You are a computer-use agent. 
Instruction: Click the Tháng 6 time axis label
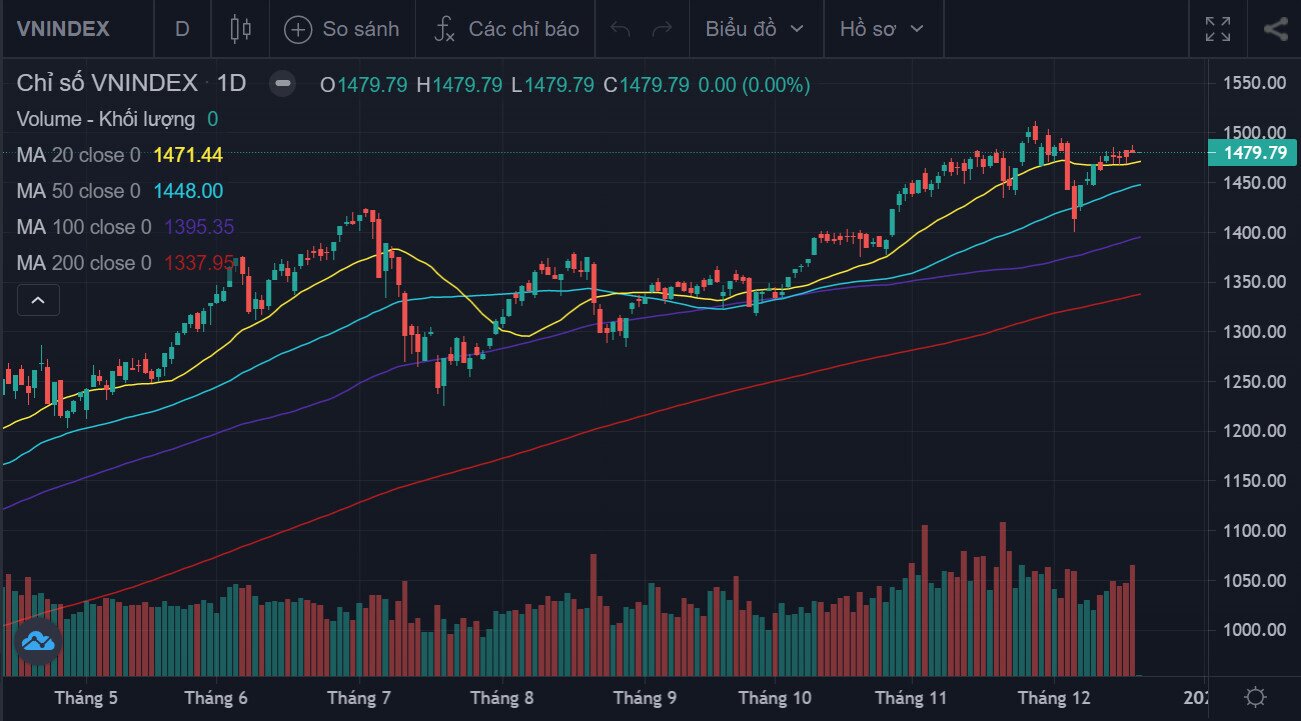click(216, 698)
